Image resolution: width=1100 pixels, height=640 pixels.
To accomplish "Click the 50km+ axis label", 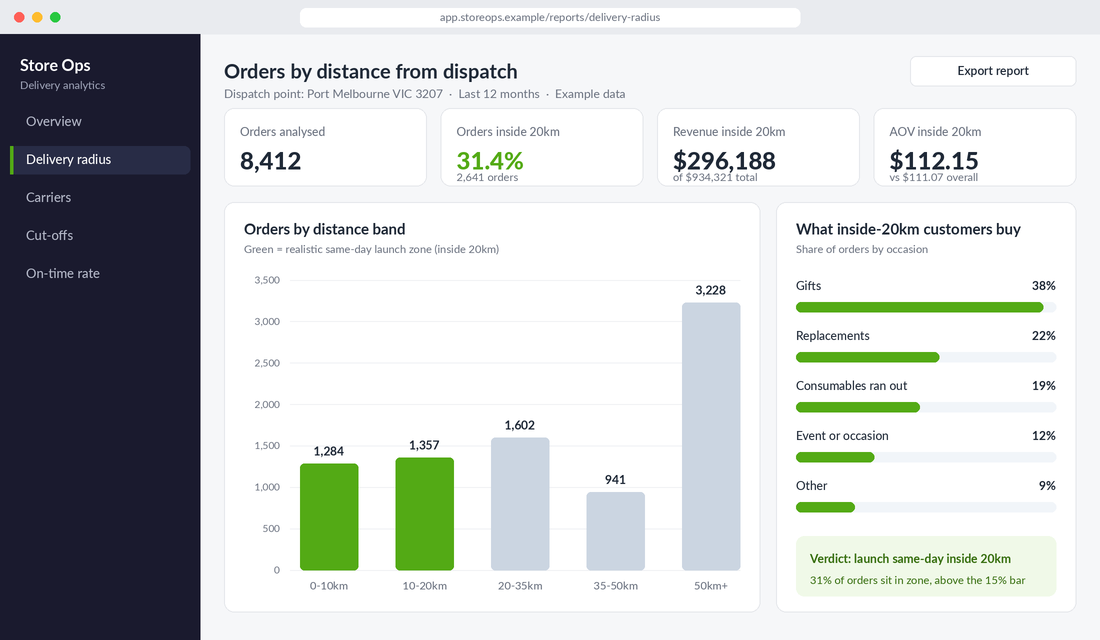I will click(x=711, y=586).
